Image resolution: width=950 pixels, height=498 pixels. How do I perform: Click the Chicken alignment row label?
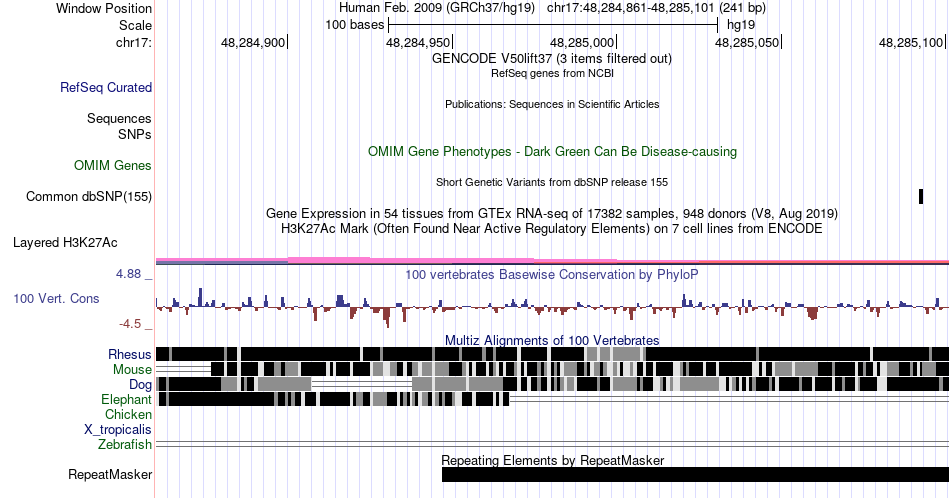click(128, 414)
